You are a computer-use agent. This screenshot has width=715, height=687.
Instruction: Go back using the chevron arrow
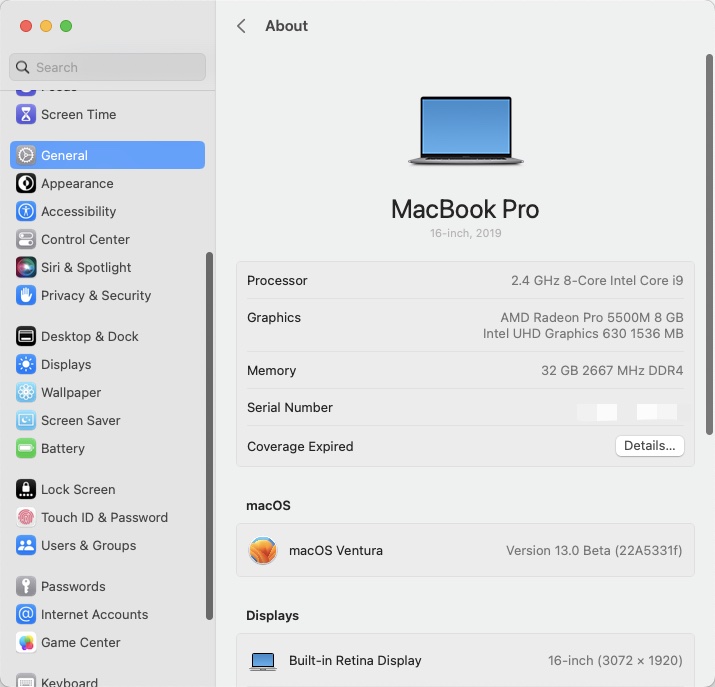click(241, 26)
